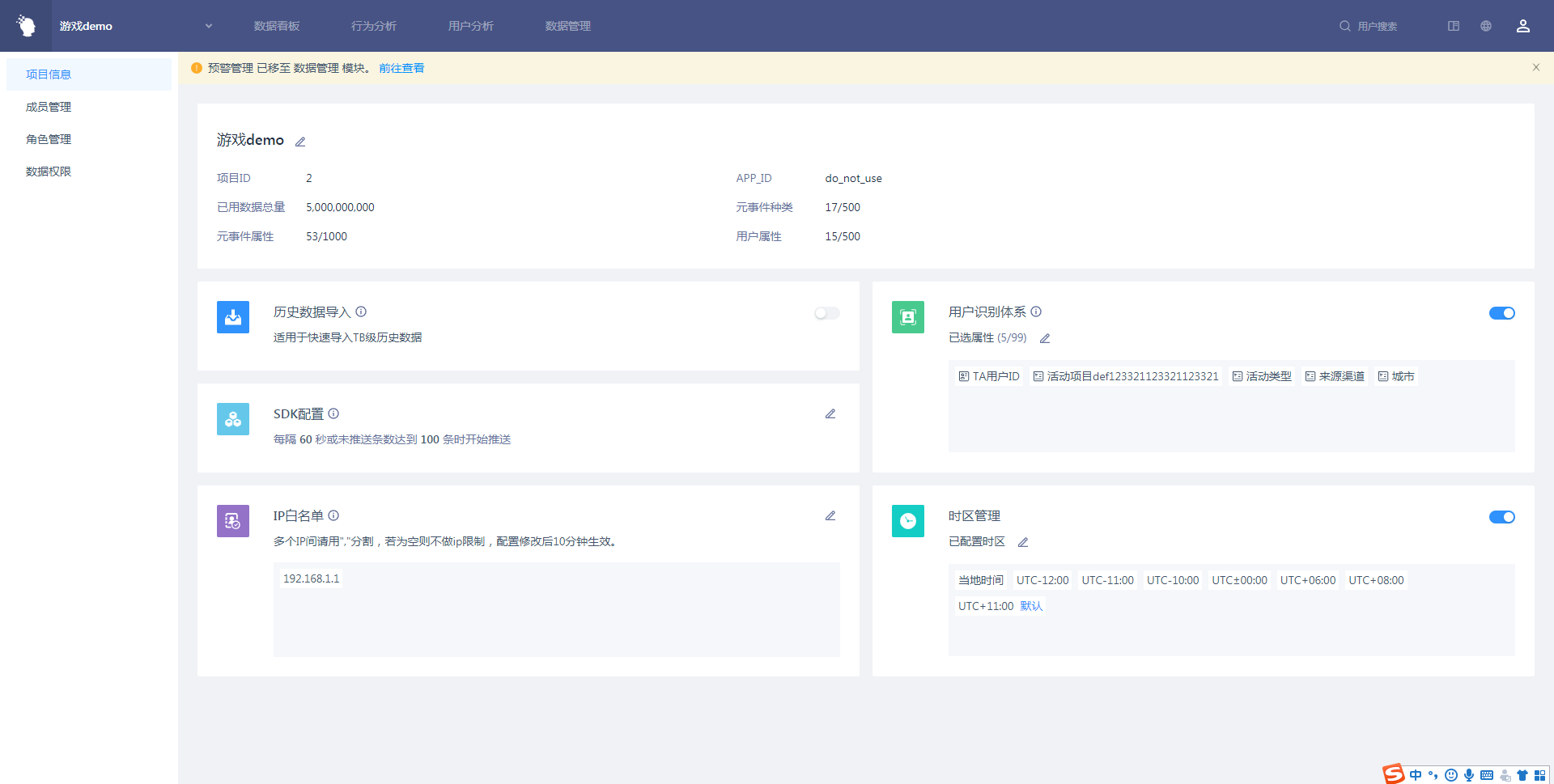Screen dimensions: 1554x784
Task: Select 成员管理 in the left sidebar
Action: 49,107
